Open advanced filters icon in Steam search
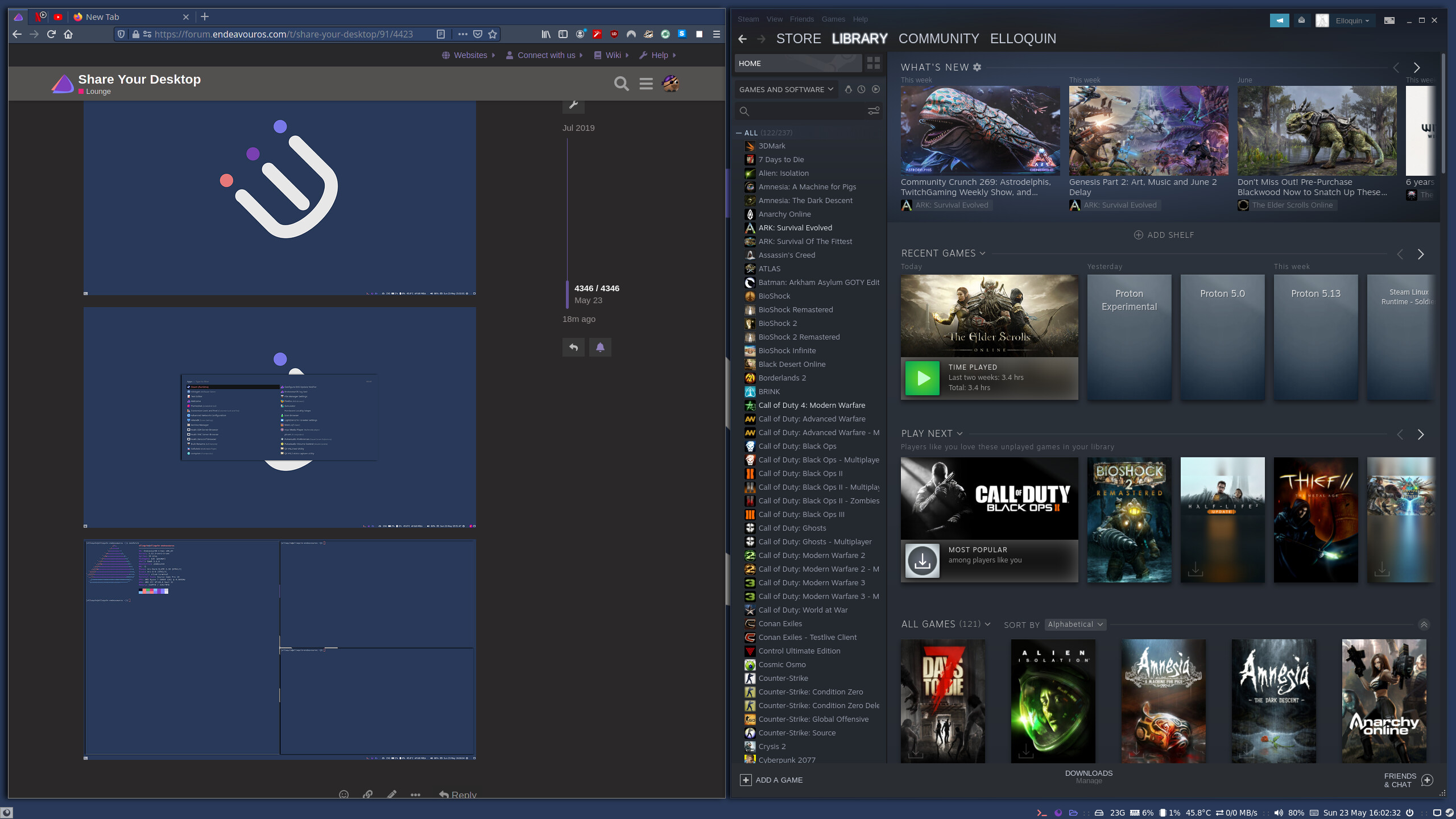1456x819 pixels. pos(874,111)
